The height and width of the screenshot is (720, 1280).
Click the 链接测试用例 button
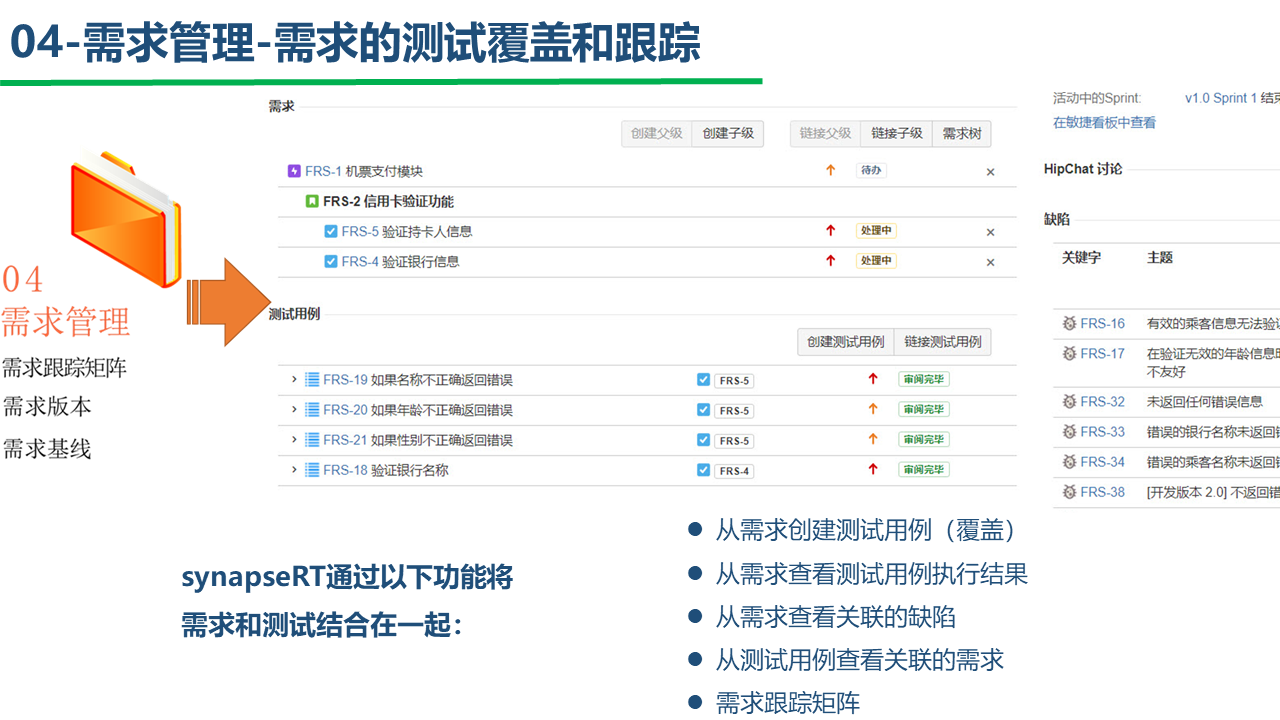point(943,341)
